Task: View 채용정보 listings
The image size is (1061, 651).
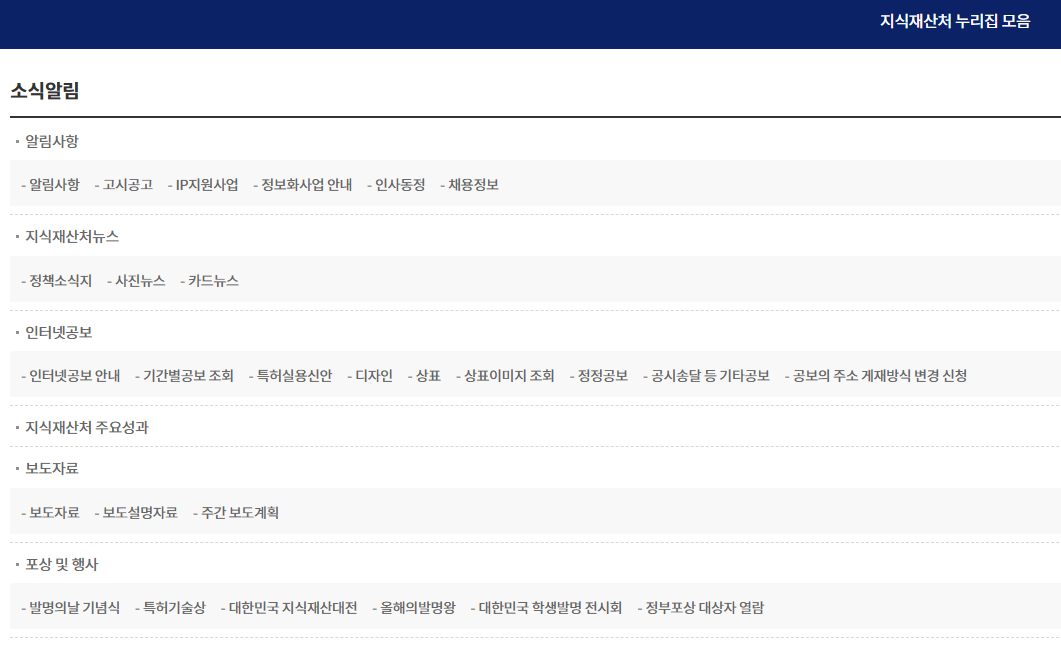Action: [x=473, y=185]
